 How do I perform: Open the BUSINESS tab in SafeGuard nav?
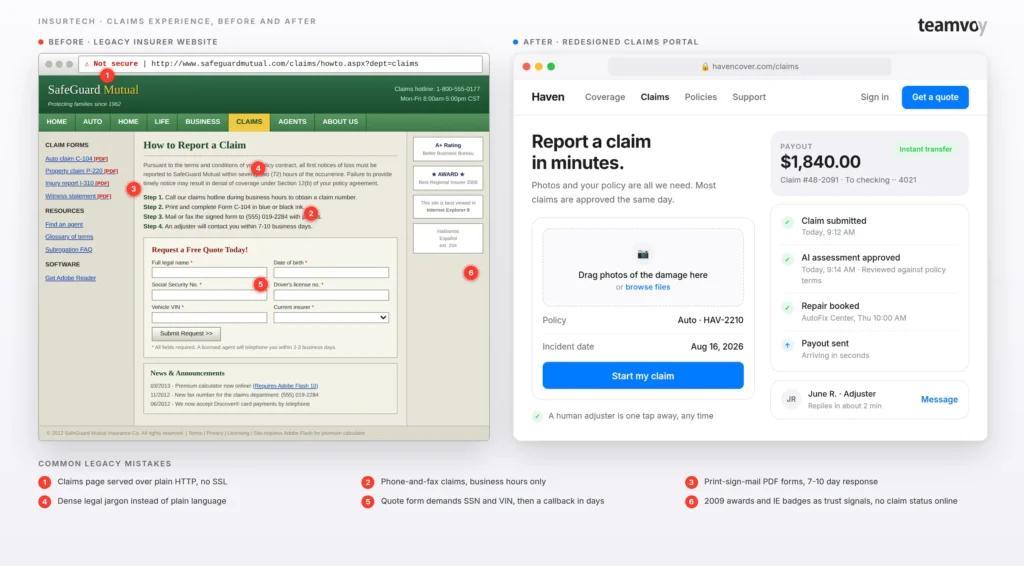pyautogui.click(x=202, y=121)
